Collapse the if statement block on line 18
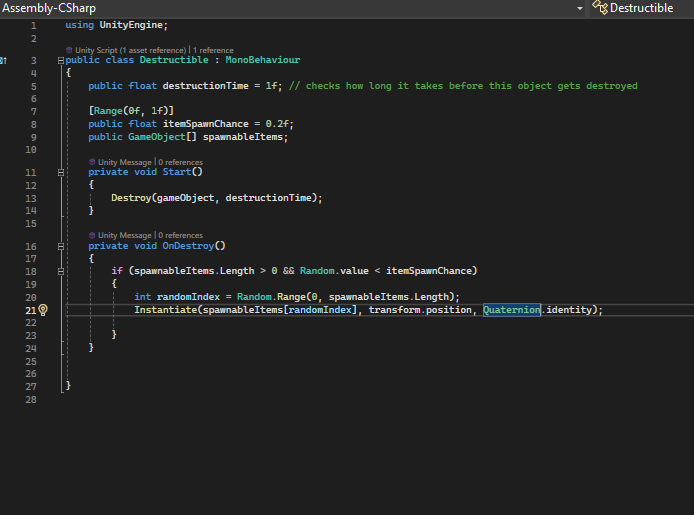The image size is (694, 515). pos(61,271)
